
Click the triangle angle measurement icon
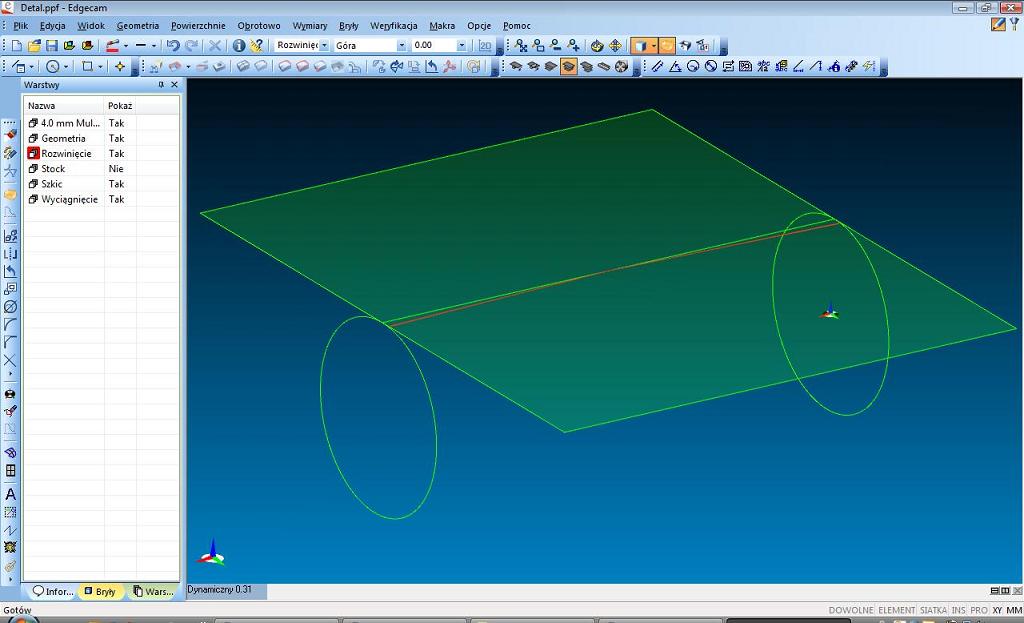[675, 66]
